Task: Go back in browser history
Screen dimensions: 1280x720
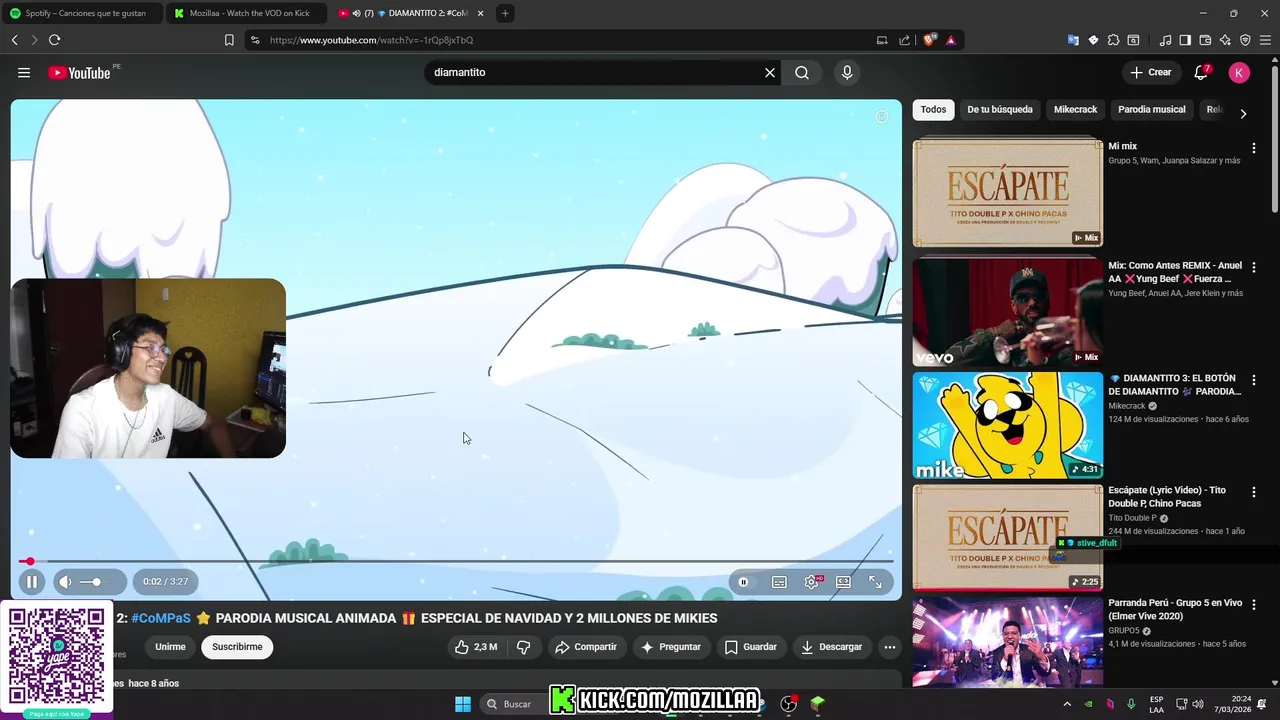Action: [x=14, y=40]
